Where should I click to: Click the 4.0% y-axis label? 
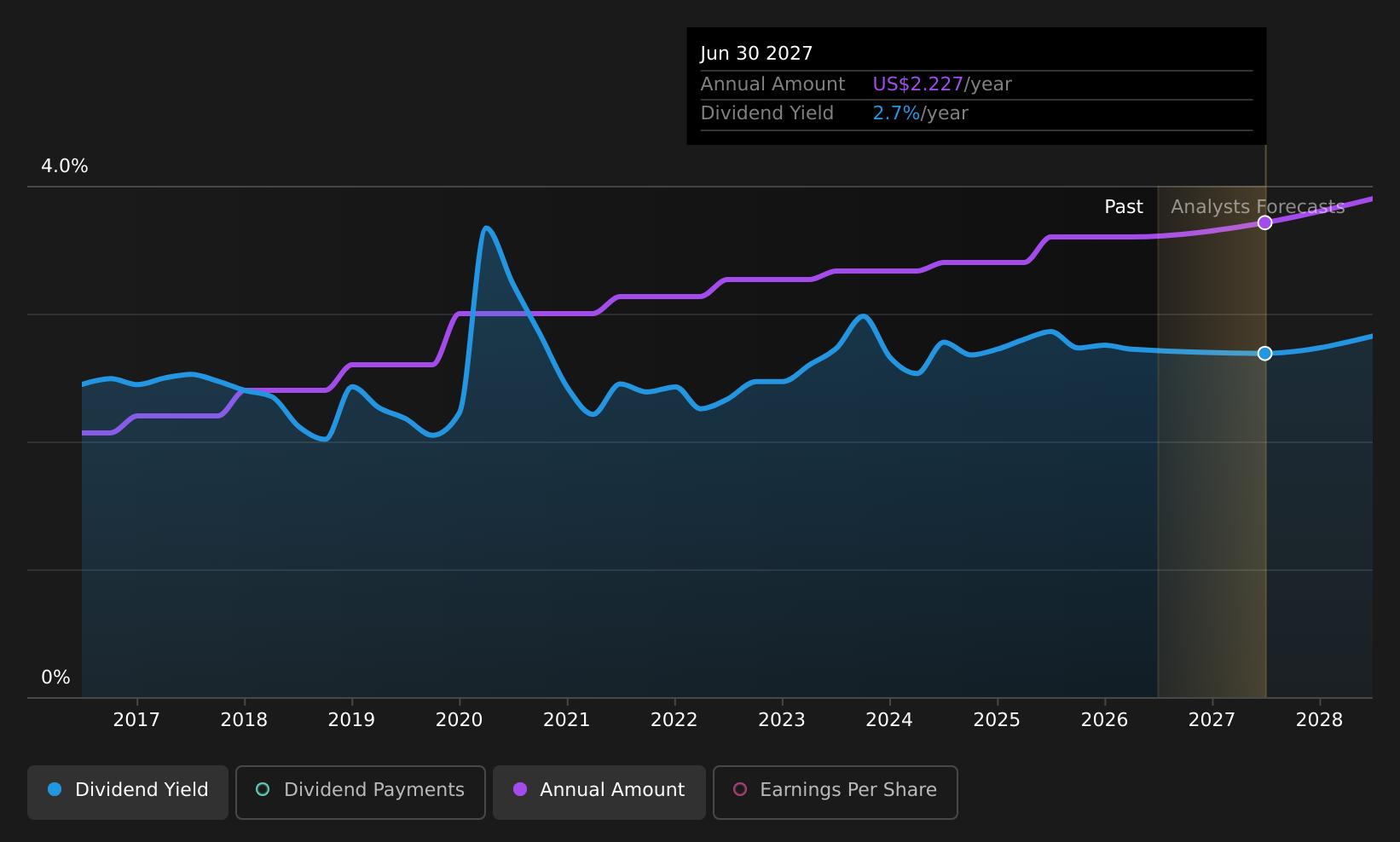65,166
